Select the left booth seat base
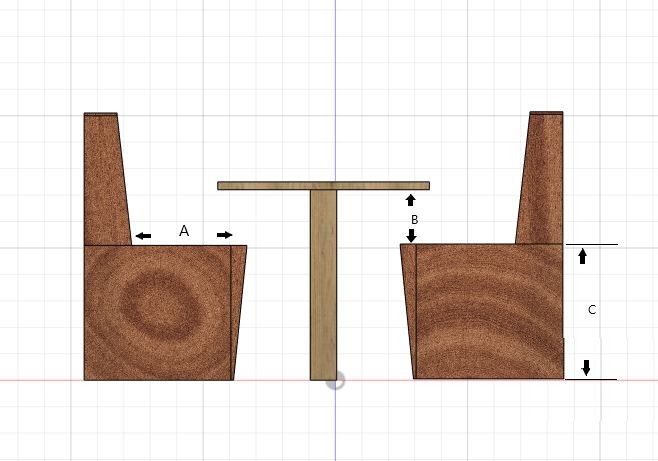The height and width of the screenshot is (461, 658). pos(157,313)
